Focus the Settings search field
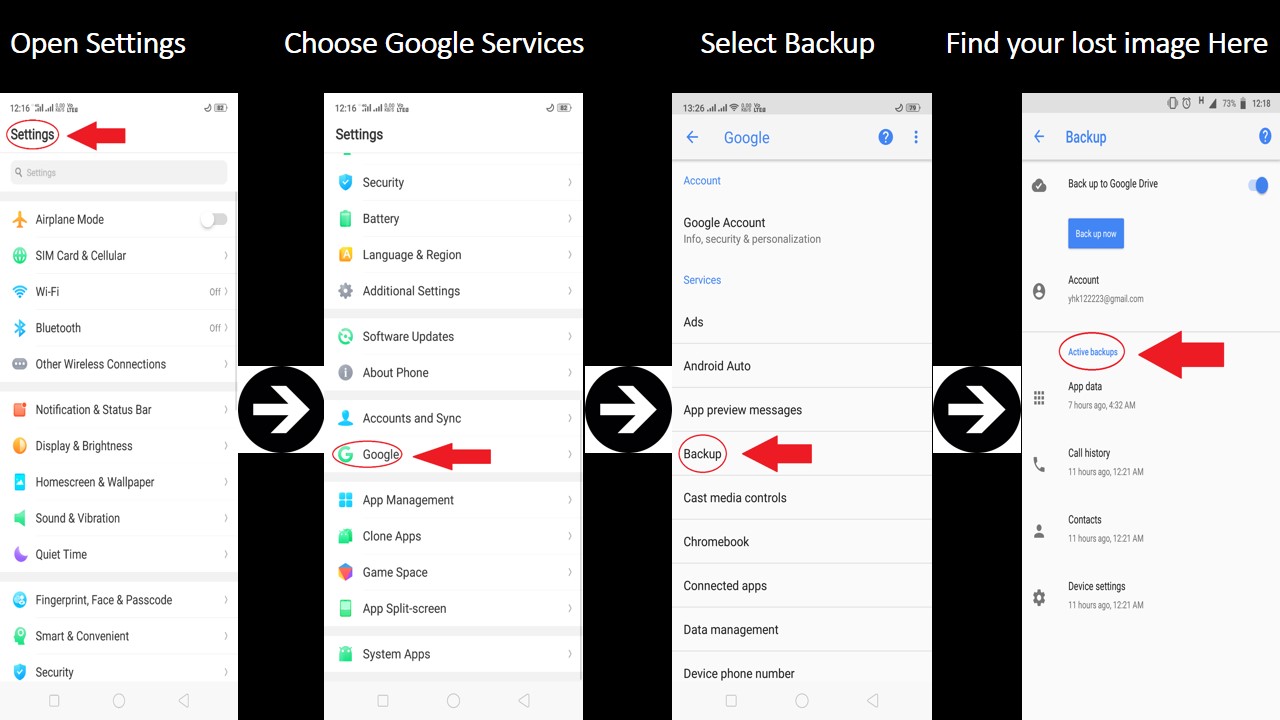Image resolution: width=1280 pixels, height=720 pixels. click(119, 172)
